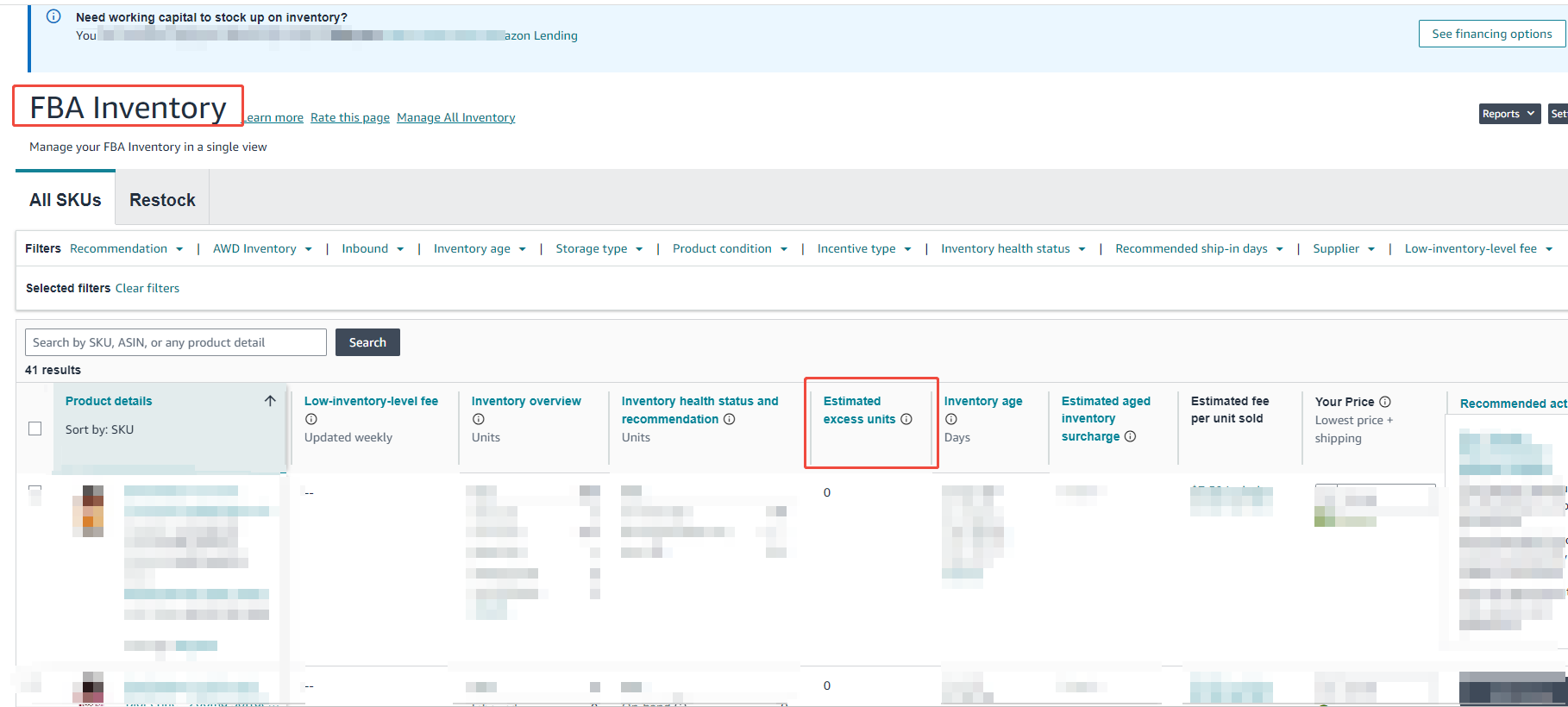1568x707 pixels.
Task: Click info icon beside aged inventory surcharge
Action: click(1130, 436)
